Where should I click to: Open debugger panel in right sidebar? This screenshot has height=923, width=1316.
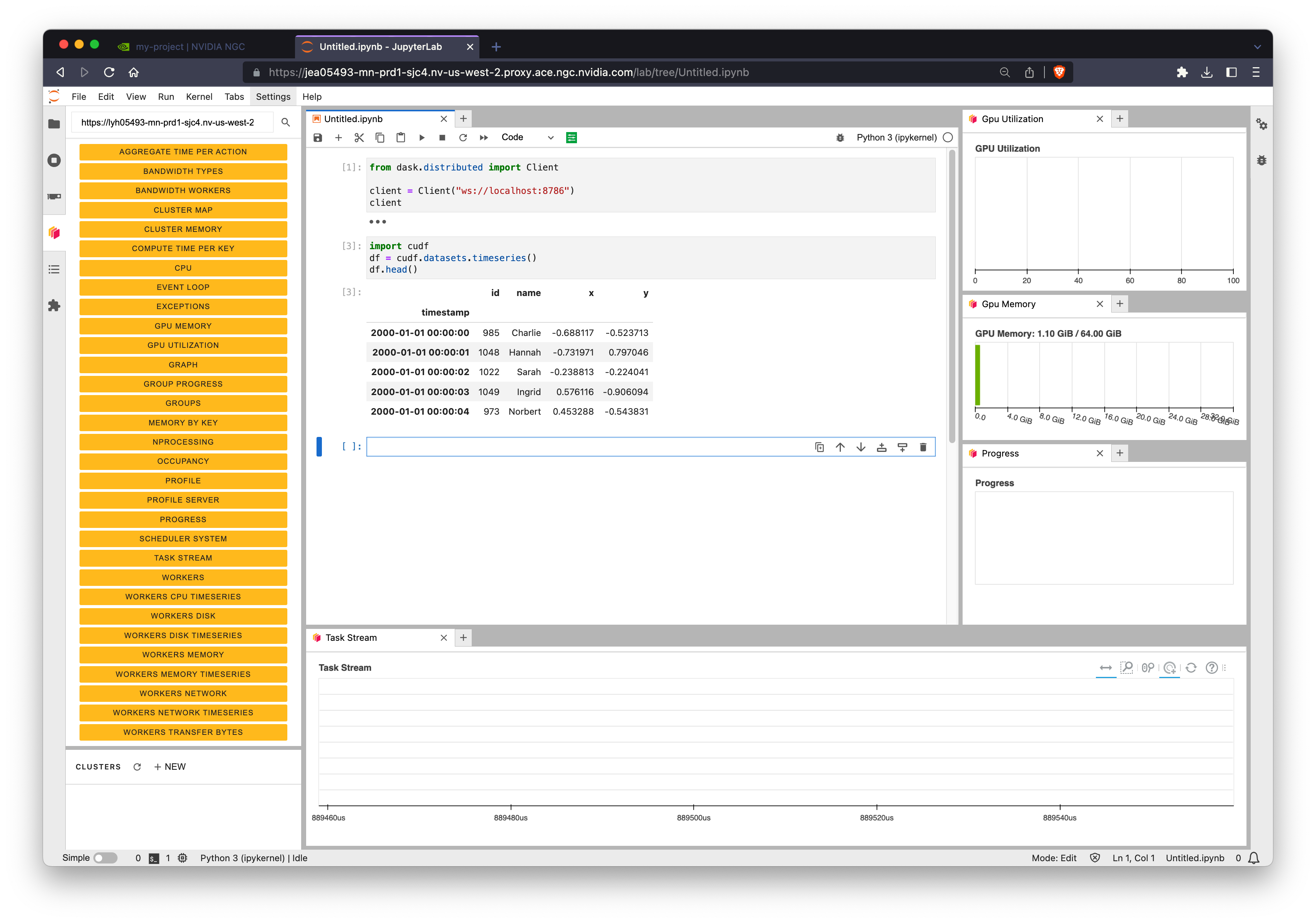[x=1261, y=160]
